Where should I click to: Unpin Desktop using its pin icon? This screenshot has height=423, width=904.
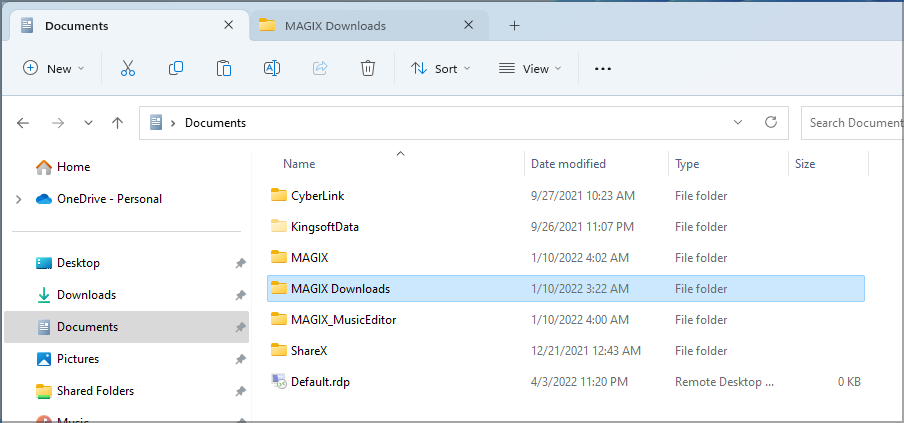[240, 263]
